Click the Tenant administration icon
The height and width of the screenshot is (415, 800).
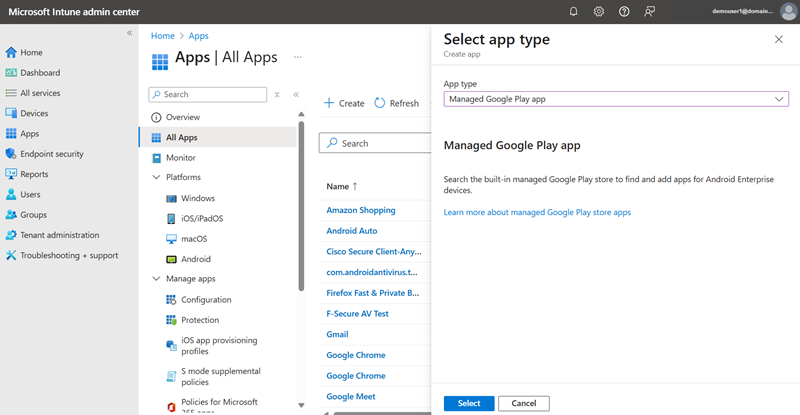[11, 235]
